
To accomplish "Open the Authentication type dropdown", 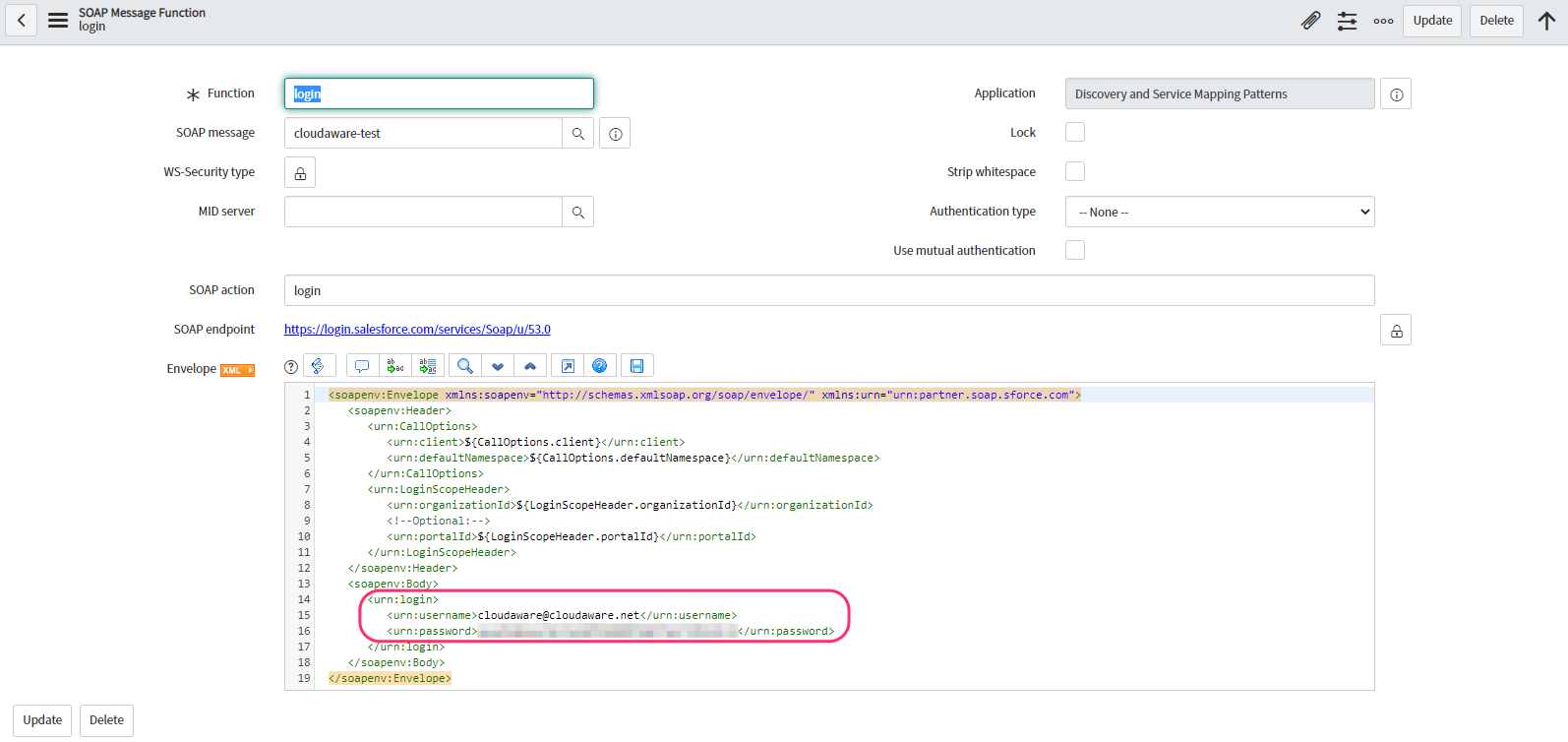I will 1219,213.
